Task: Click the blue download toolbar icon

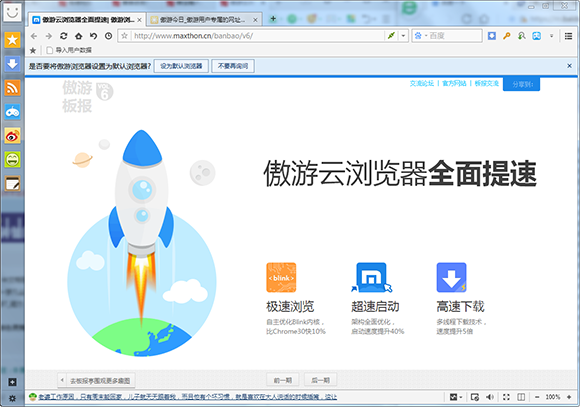Action: [492, 36]
